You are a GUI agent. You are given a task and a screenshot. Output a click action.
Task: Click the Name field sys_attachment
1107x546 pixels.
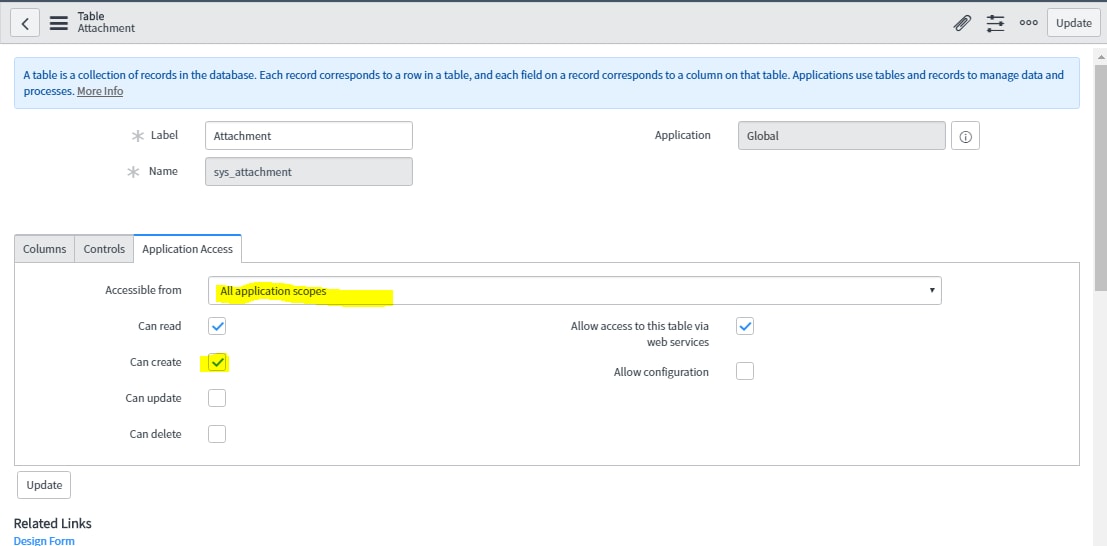pos(309,172)
